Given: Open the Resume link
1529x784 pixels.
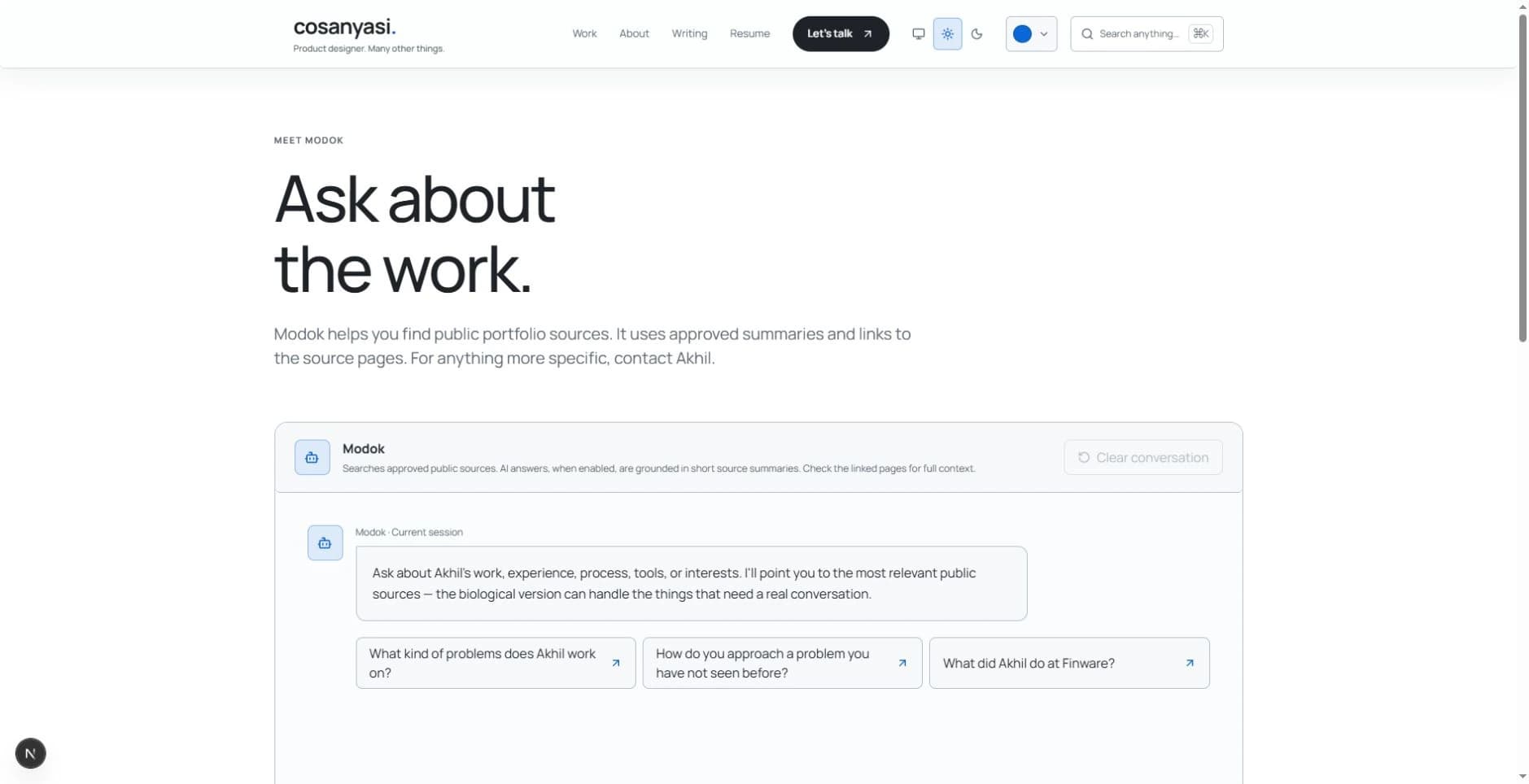Looking at the screenshot, I should 749,33.
